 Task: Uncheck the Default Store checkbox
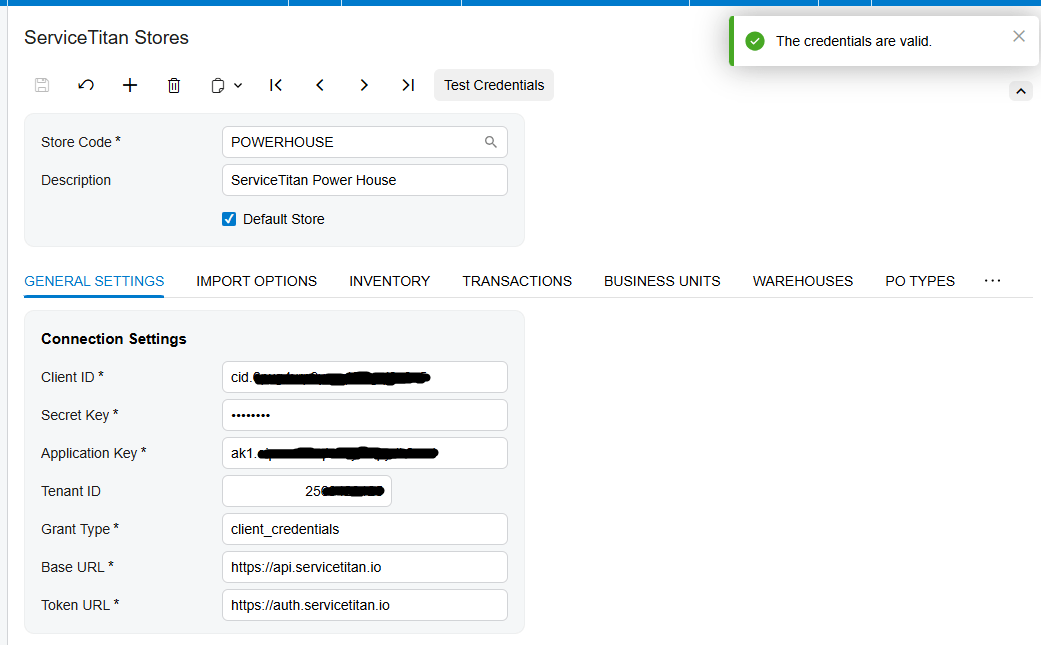(229, 219)
